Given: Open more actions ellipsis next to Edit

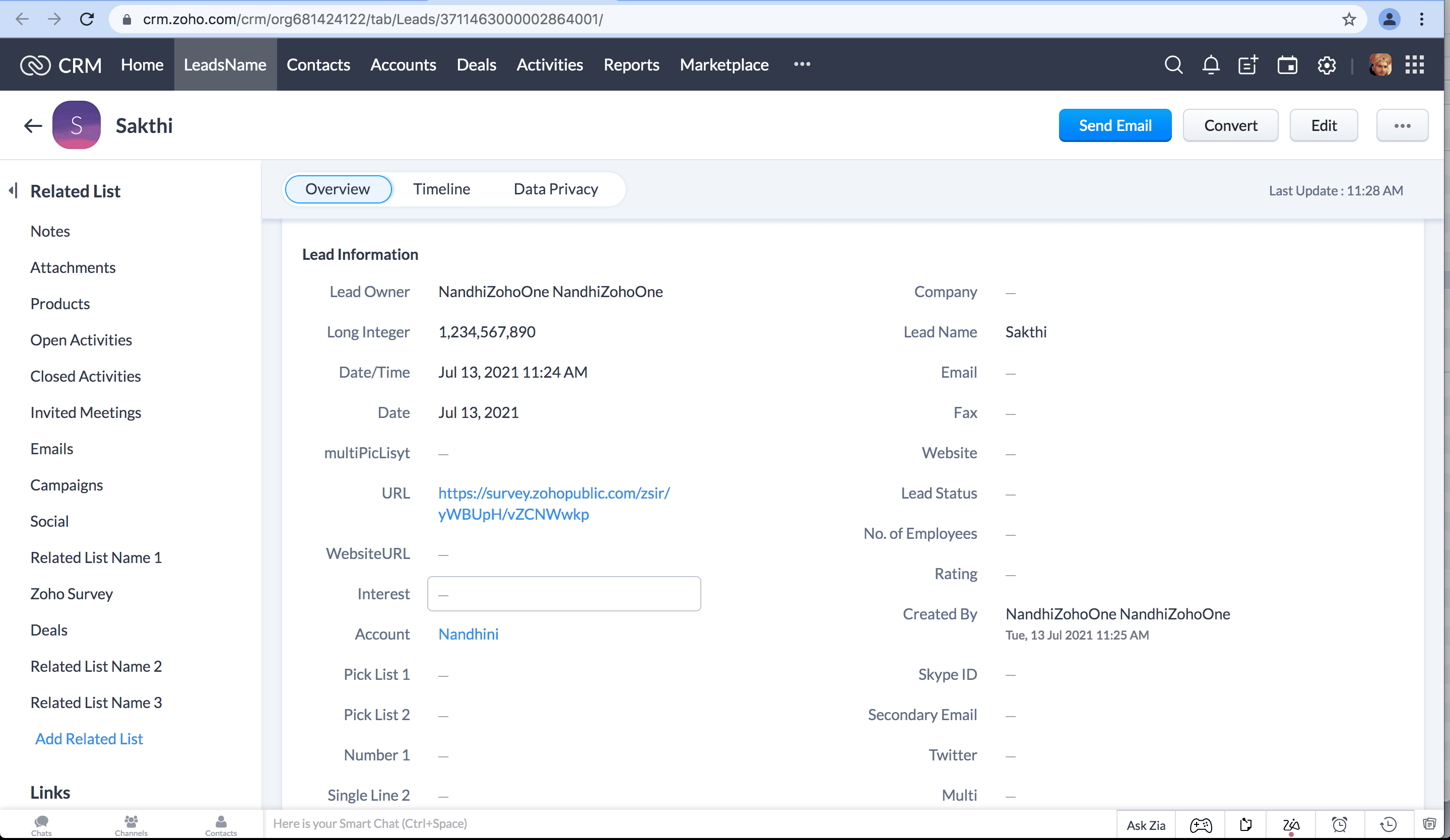Looking at the screenshot, I should 1402,125.
